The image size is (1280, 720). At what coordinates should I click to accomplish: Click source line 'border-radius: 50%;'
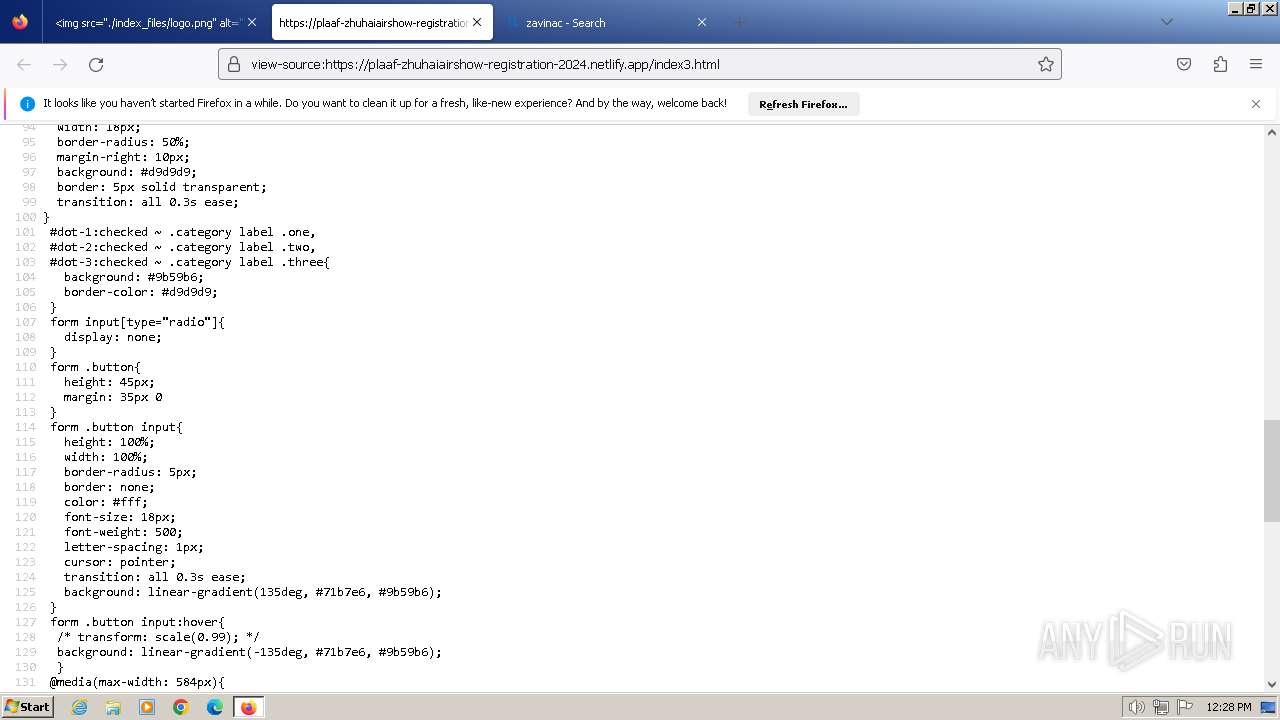tap(123, 142)
